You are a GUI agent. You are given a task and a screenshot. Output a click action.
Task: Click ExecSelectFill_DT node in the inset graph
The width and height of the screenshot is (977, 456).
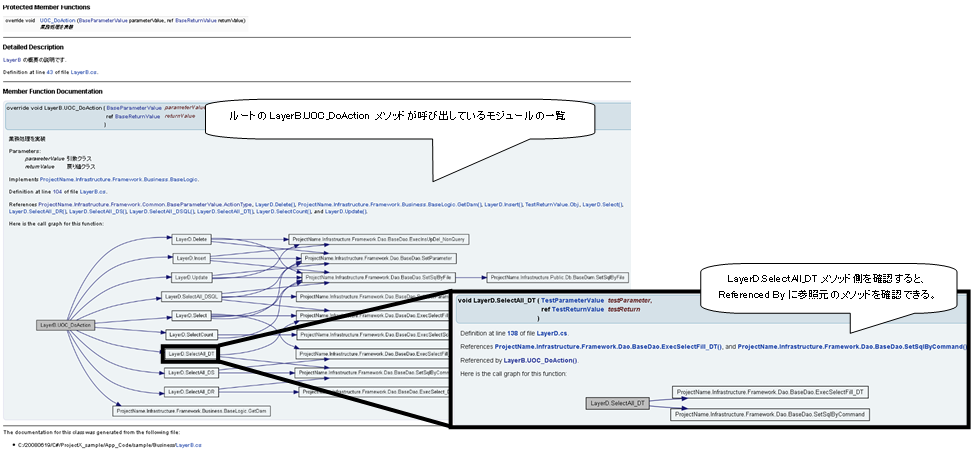point(770,392)
